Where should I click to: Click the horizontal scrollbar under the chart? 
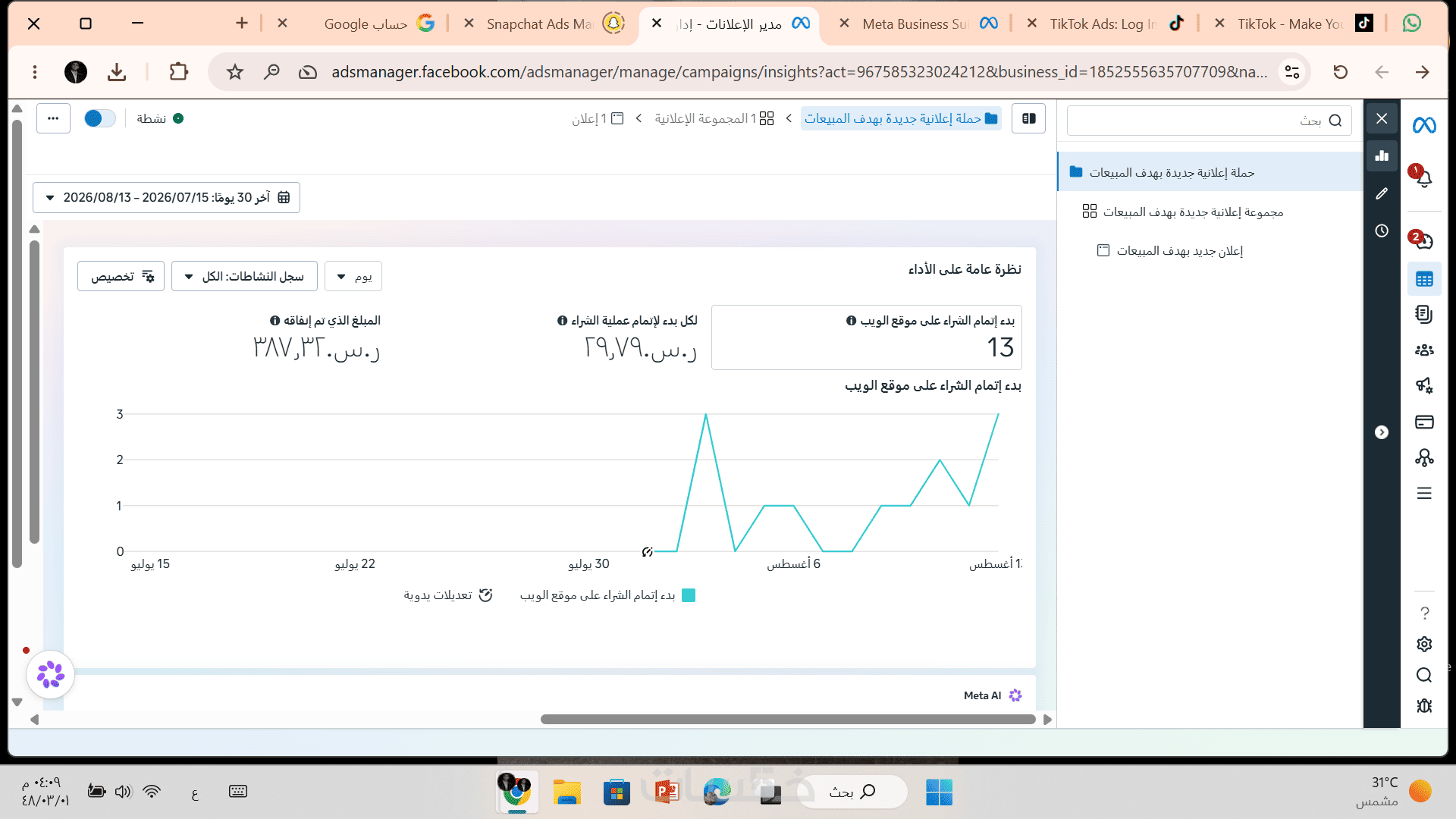(x=788, y=719)
